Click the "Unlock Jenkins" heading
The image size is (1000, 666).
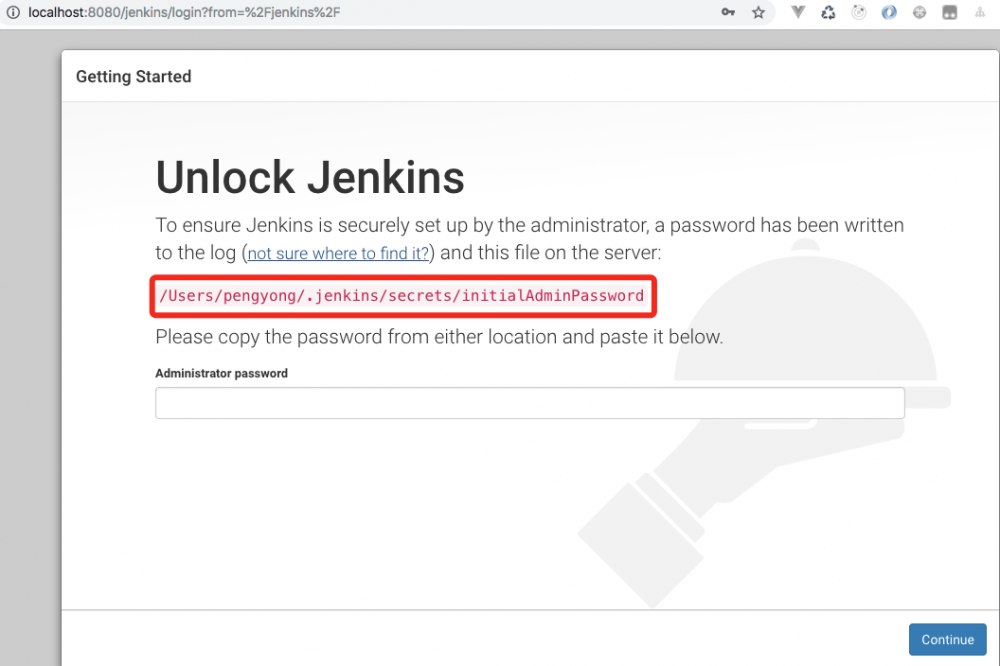[310, 177]
